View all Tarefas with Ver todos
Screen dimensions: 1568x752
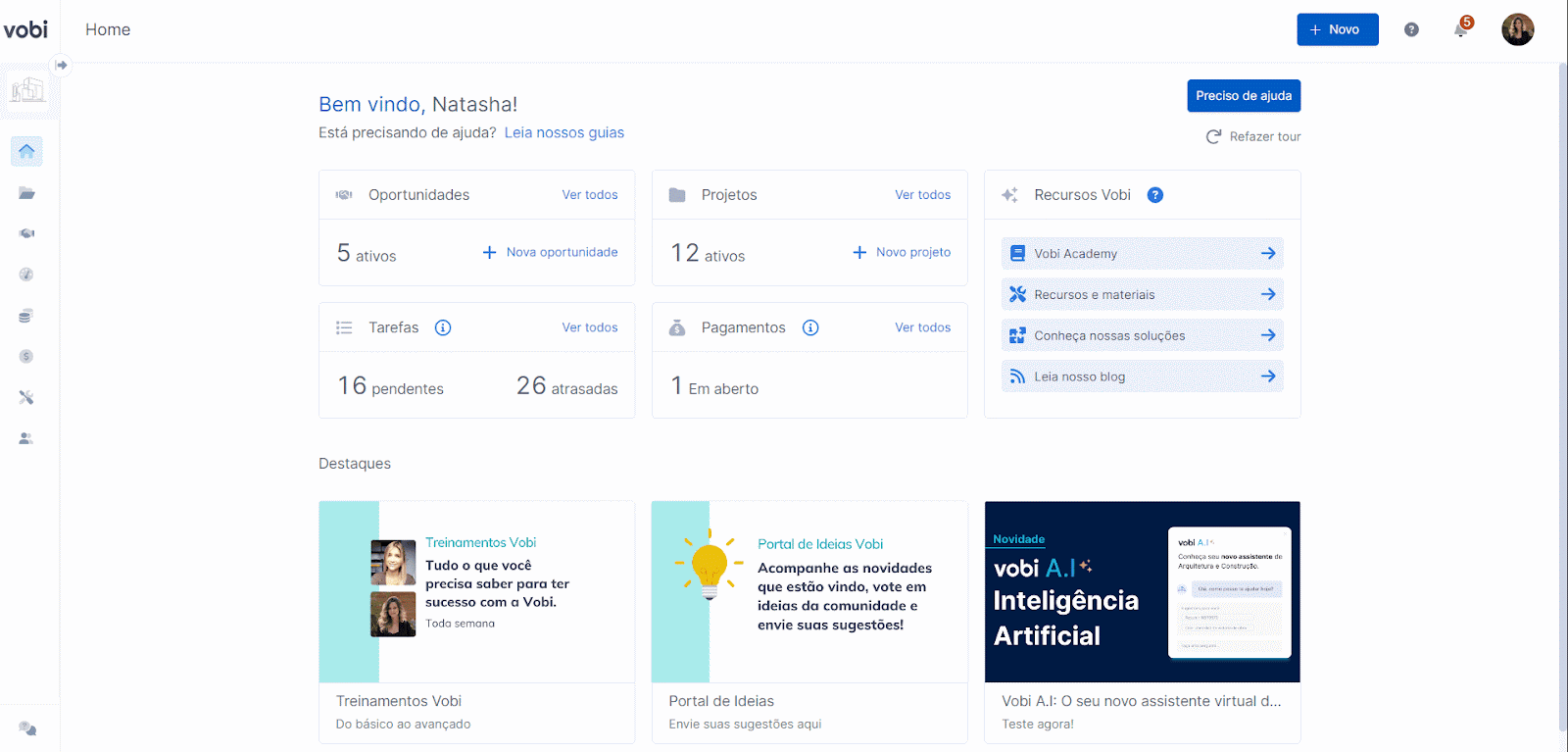tap(590, 327)
